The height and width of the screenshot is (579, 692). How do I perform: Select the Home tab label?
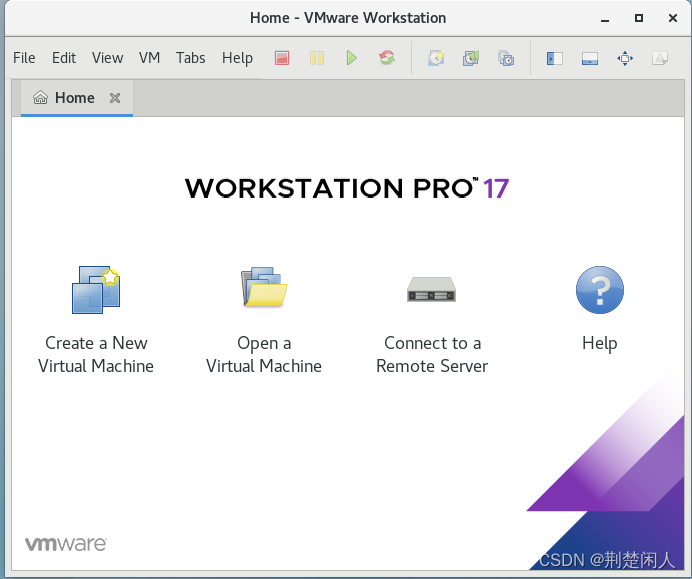click(75, 98)
